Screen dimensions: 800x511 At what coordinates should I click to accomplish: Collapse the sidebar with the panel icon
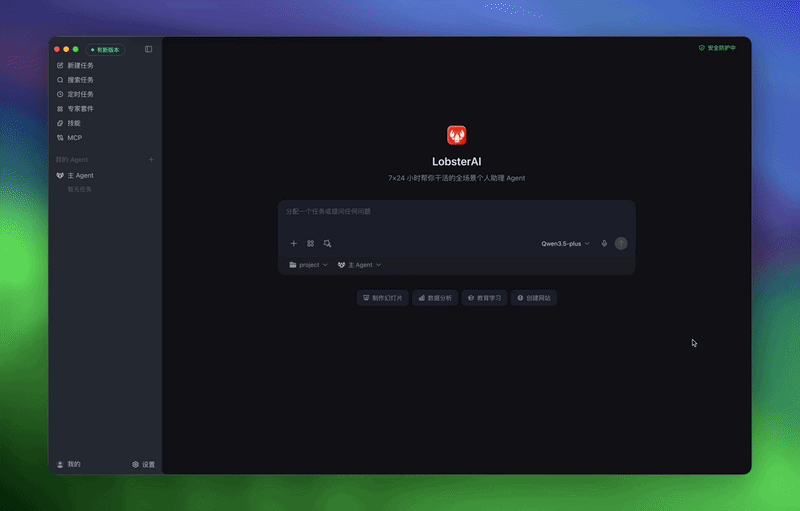coord(148,49)
